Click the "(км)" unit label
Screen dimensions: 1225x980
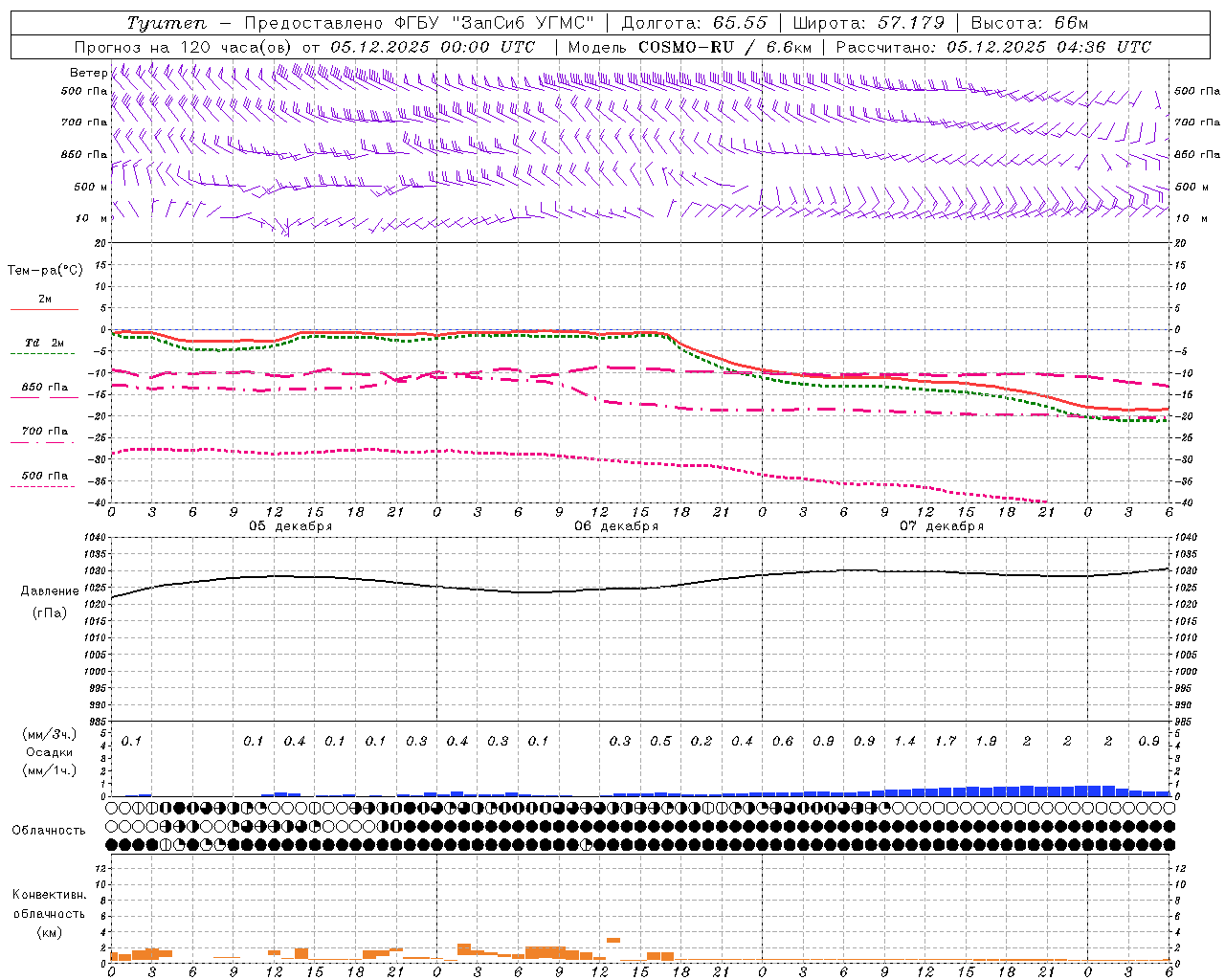(50, 931)
